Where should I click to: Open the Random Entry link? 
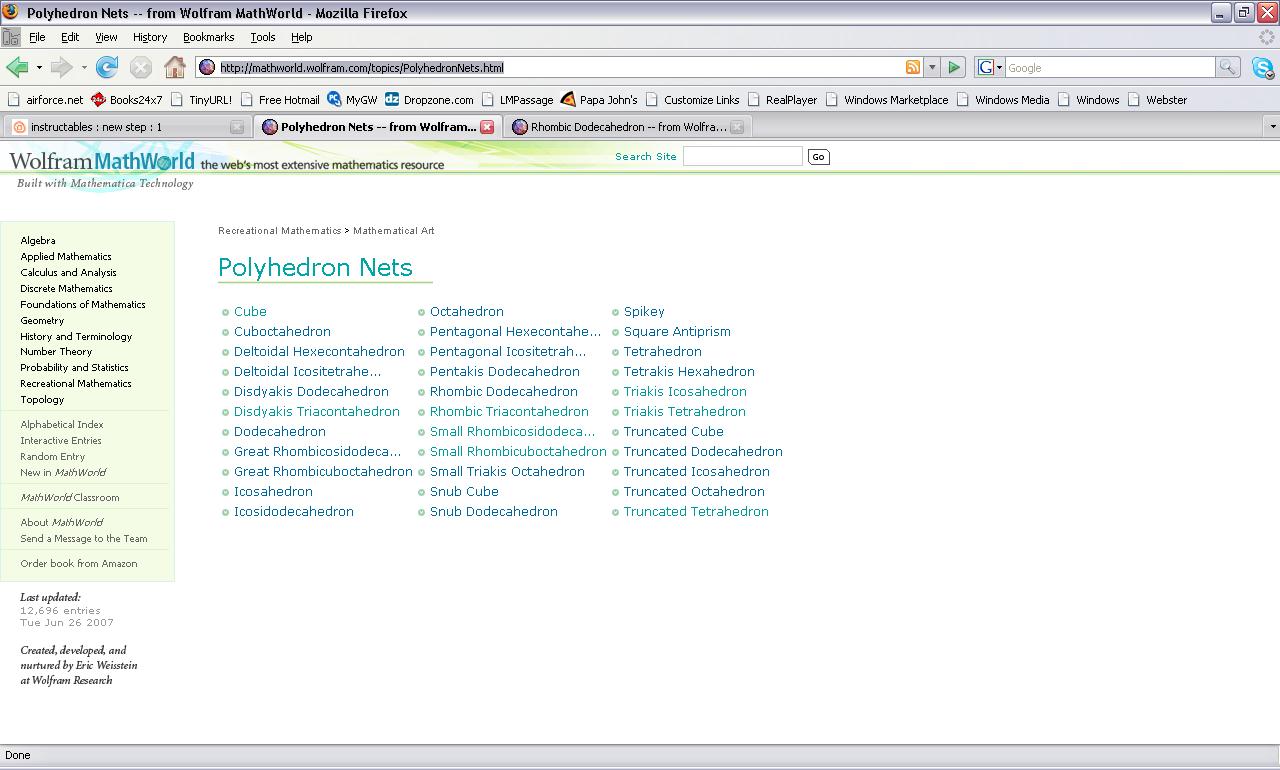[x=53, y=457]
